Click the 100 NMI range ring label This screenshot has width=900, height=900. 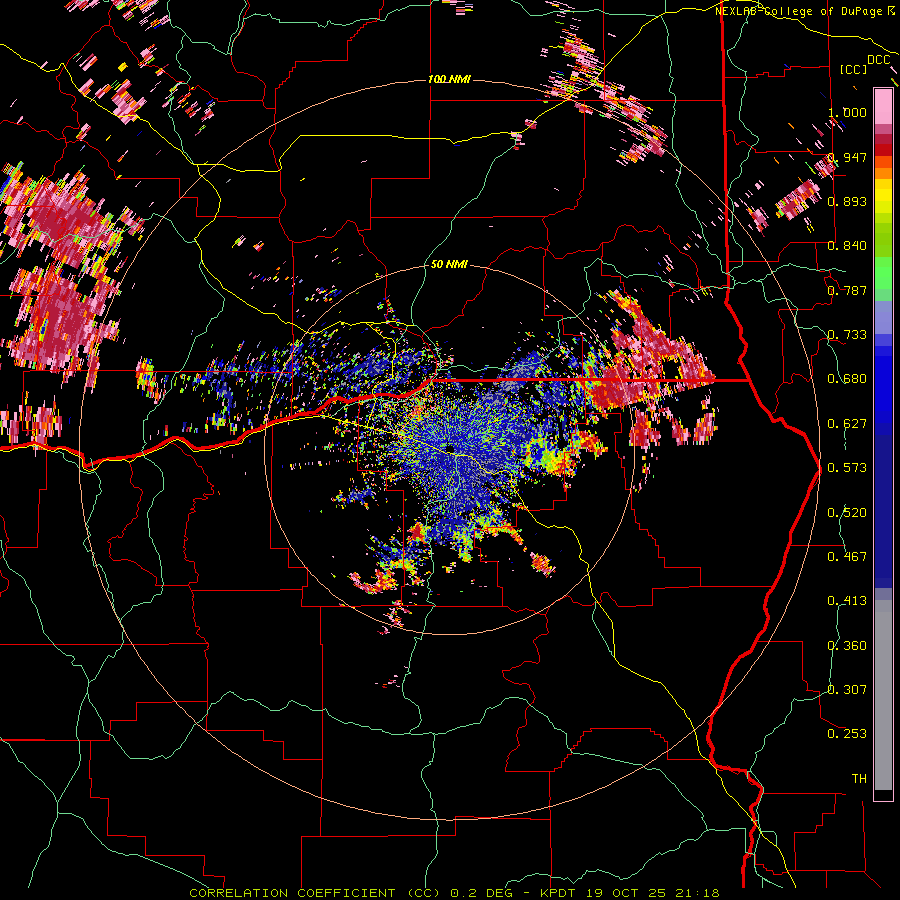tap(449, 79)
